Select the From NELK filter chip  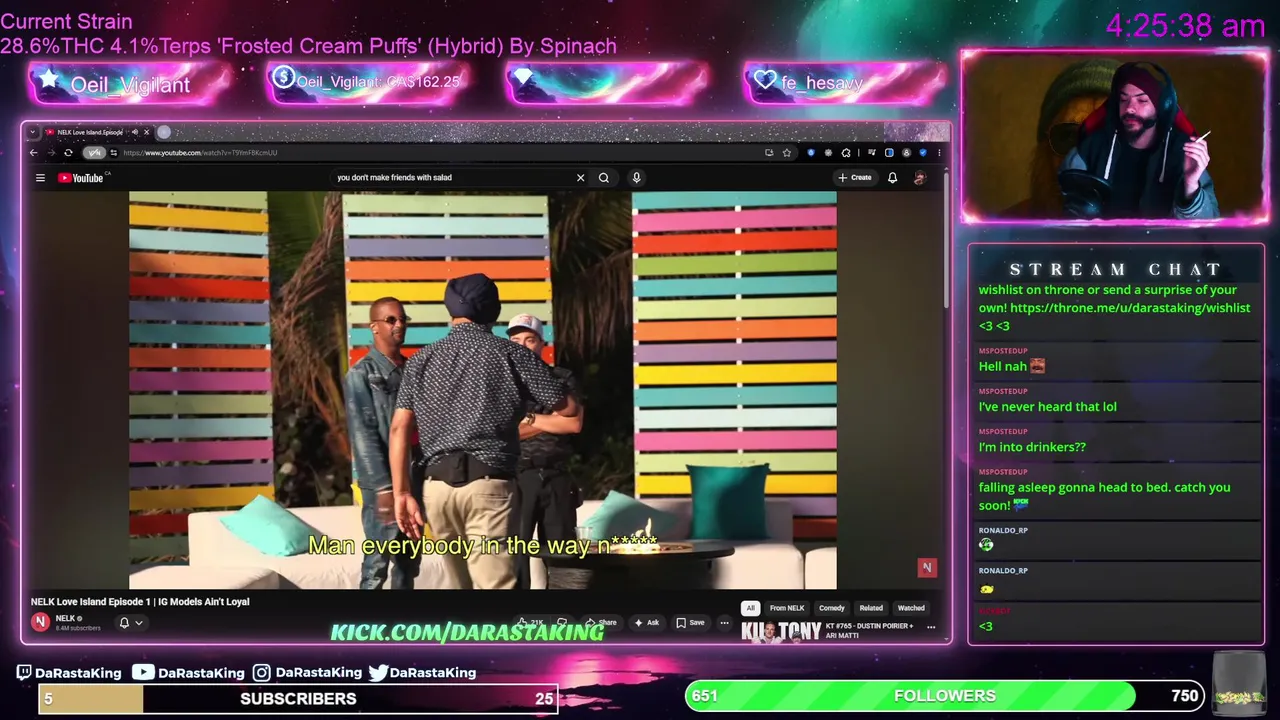click(787, 608)
